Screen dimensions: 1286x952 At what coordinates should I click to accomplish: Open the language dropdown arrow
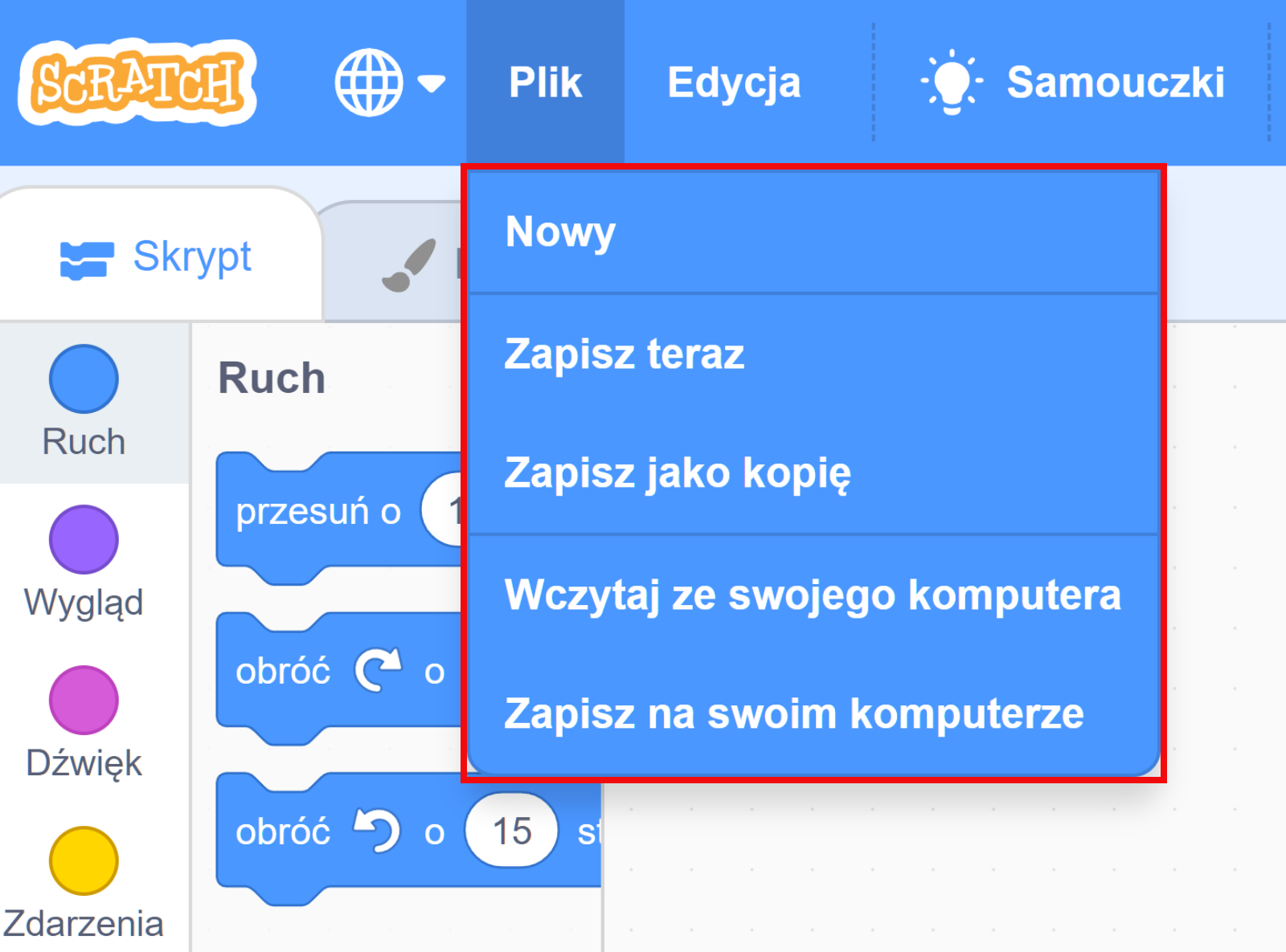click(432, 83)
